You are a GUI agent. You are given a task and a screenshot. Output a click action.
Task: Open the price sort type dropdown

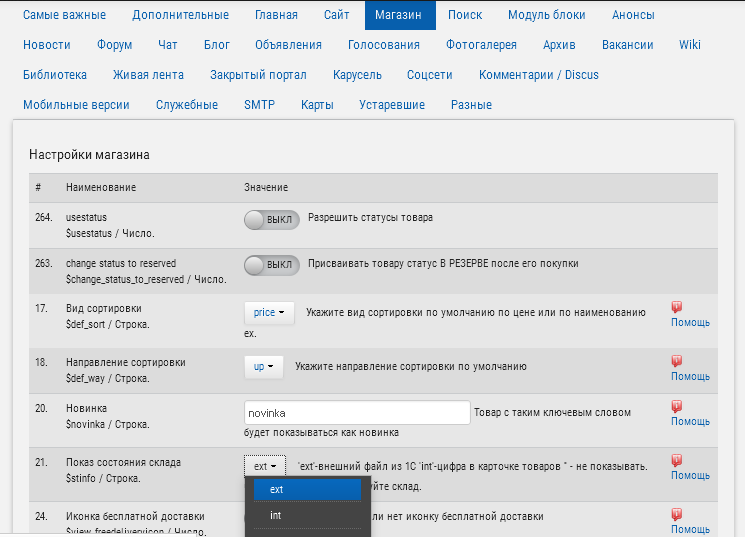pos(269,313)
